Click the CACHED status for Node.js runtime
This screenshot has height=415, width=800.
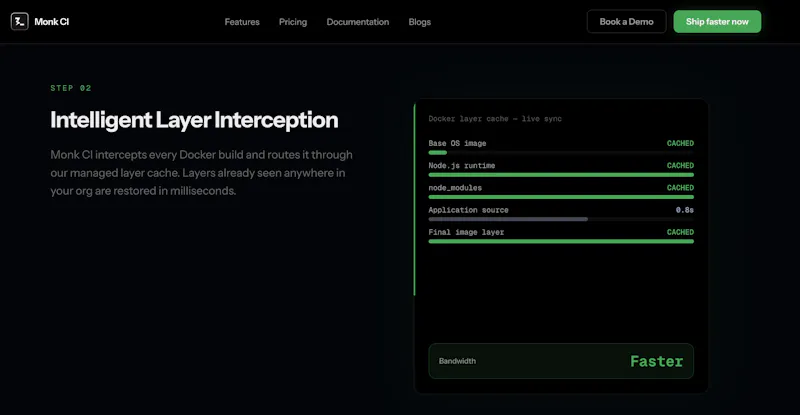(680, 165)
